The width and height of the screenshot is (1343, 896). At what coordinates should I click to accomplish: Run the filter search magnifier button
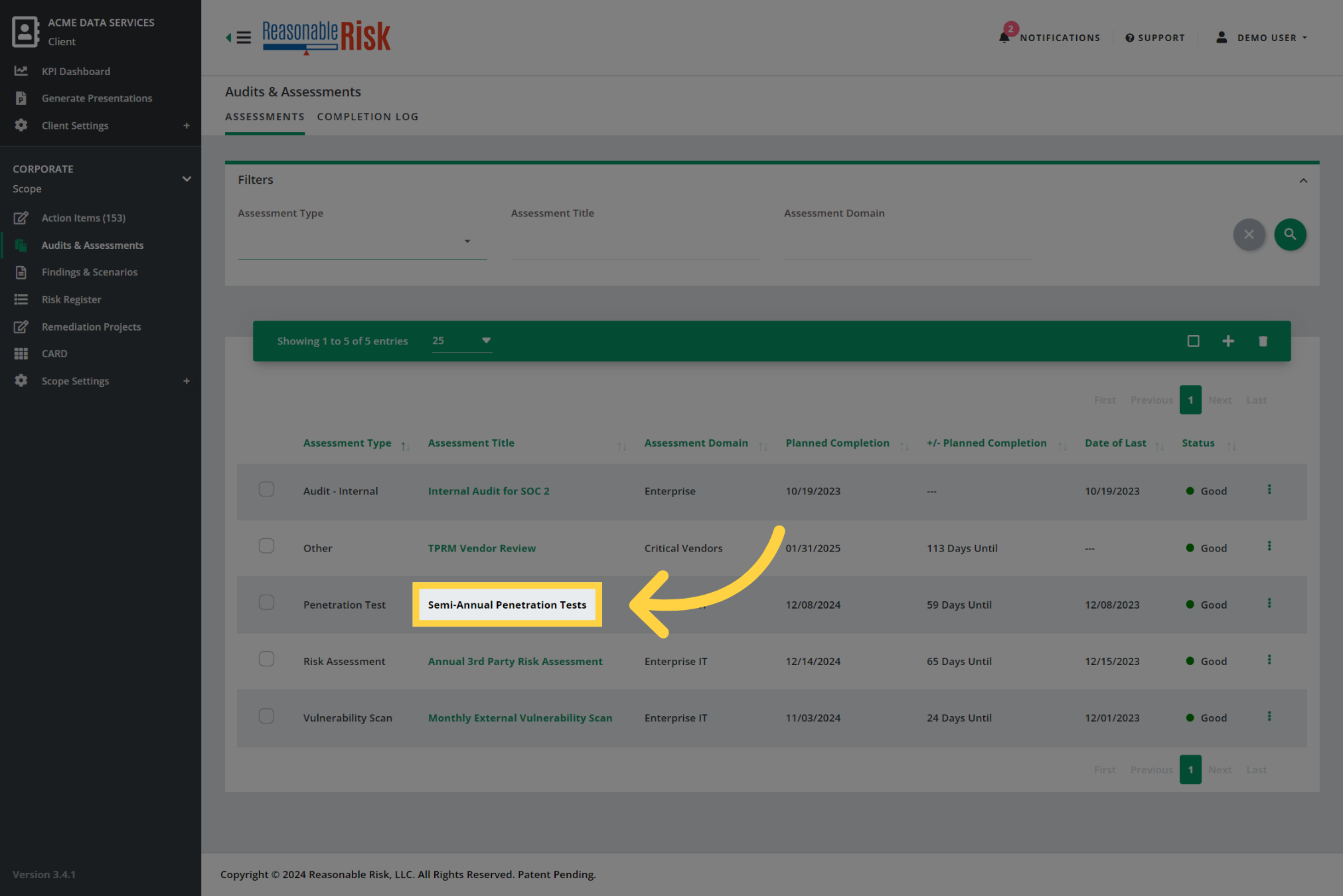[1290, 234]
